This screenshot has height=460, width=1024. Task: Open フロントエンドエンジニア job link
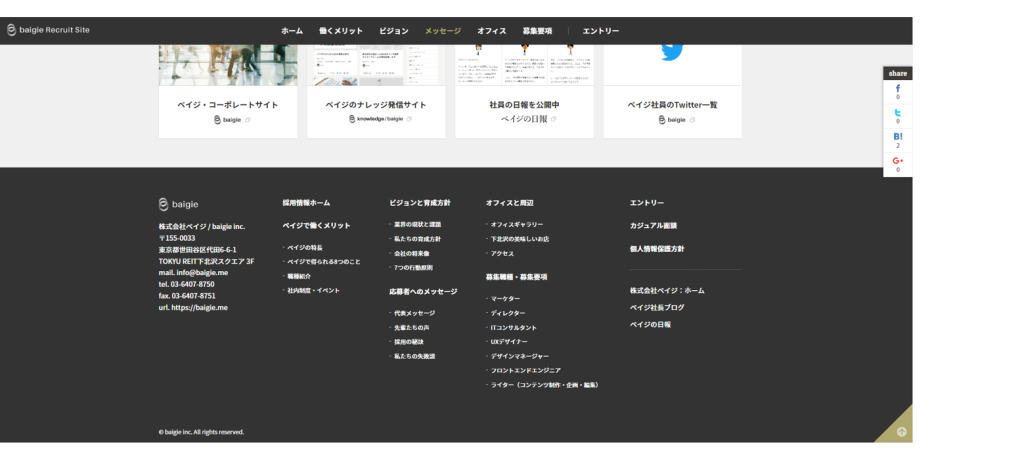point(526,370)
